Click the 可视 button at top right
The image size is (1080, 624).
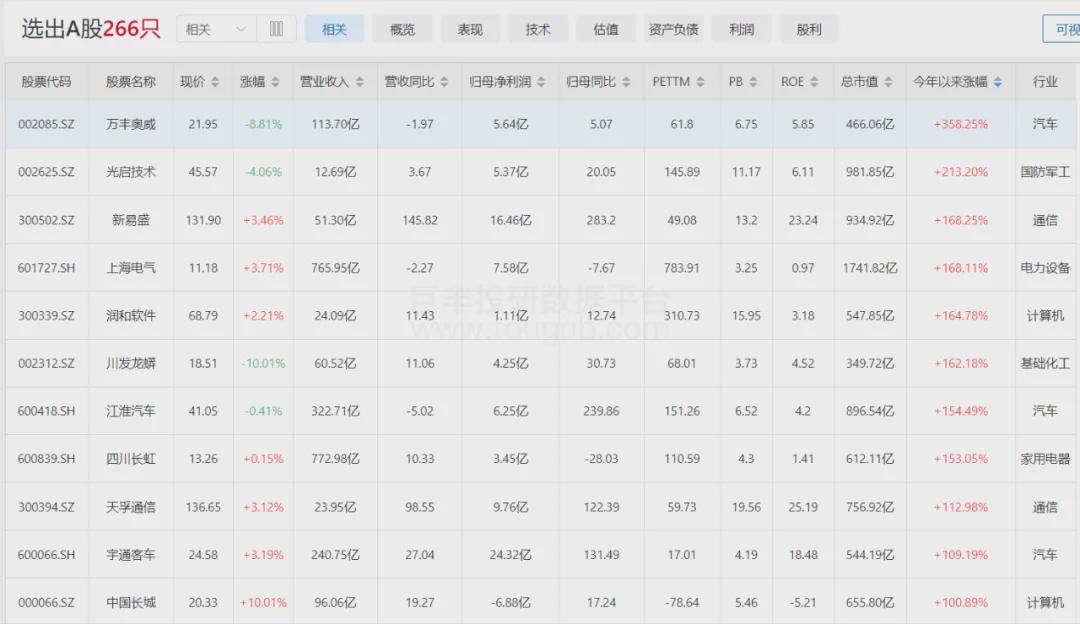click(x=1062, y=29)
